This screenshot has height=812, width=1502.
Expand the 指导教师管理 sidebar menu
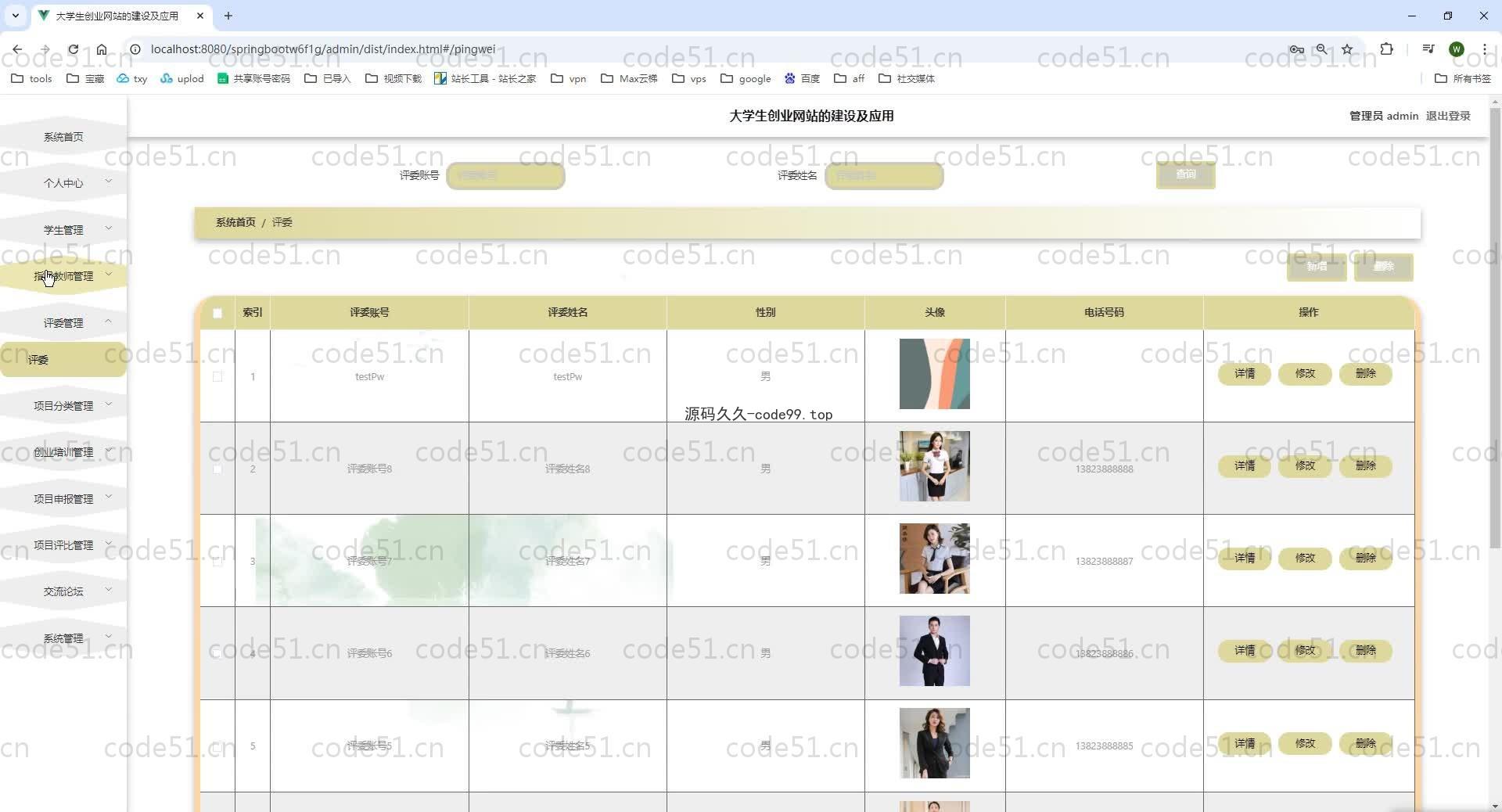point(63,276)
